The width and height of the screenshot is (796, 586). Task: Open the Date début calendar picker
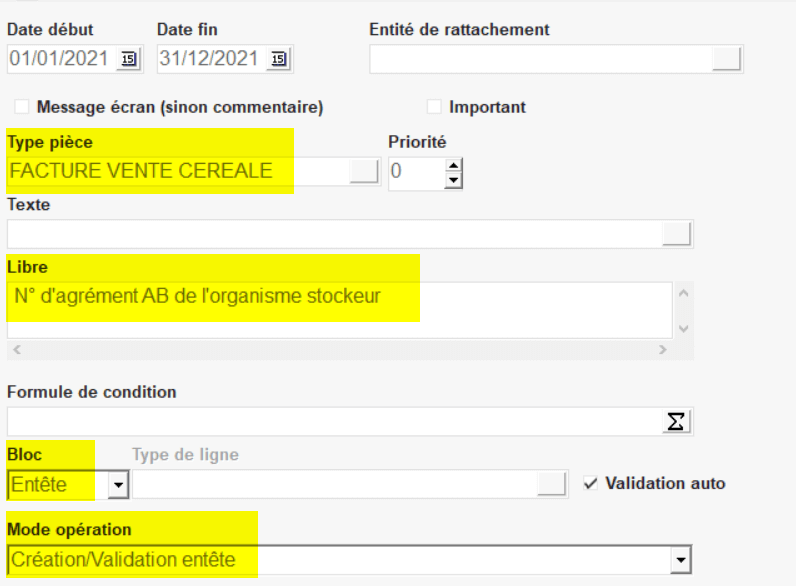129,59
